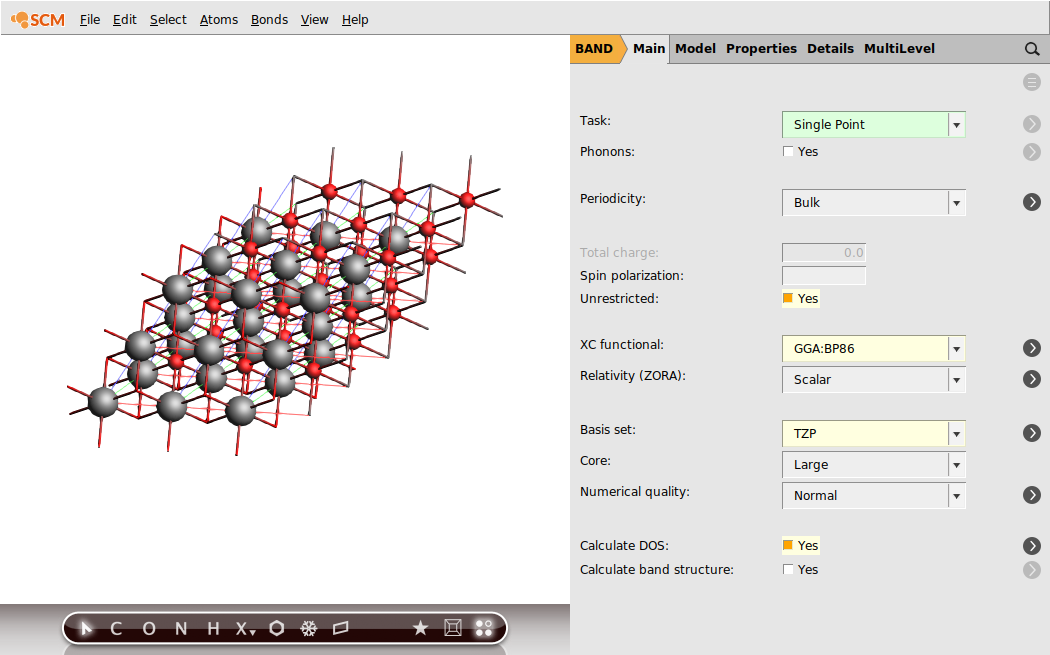Open Numerical quality details arrow
Screen dimensions: 1050x655
tap(1032, 494)
